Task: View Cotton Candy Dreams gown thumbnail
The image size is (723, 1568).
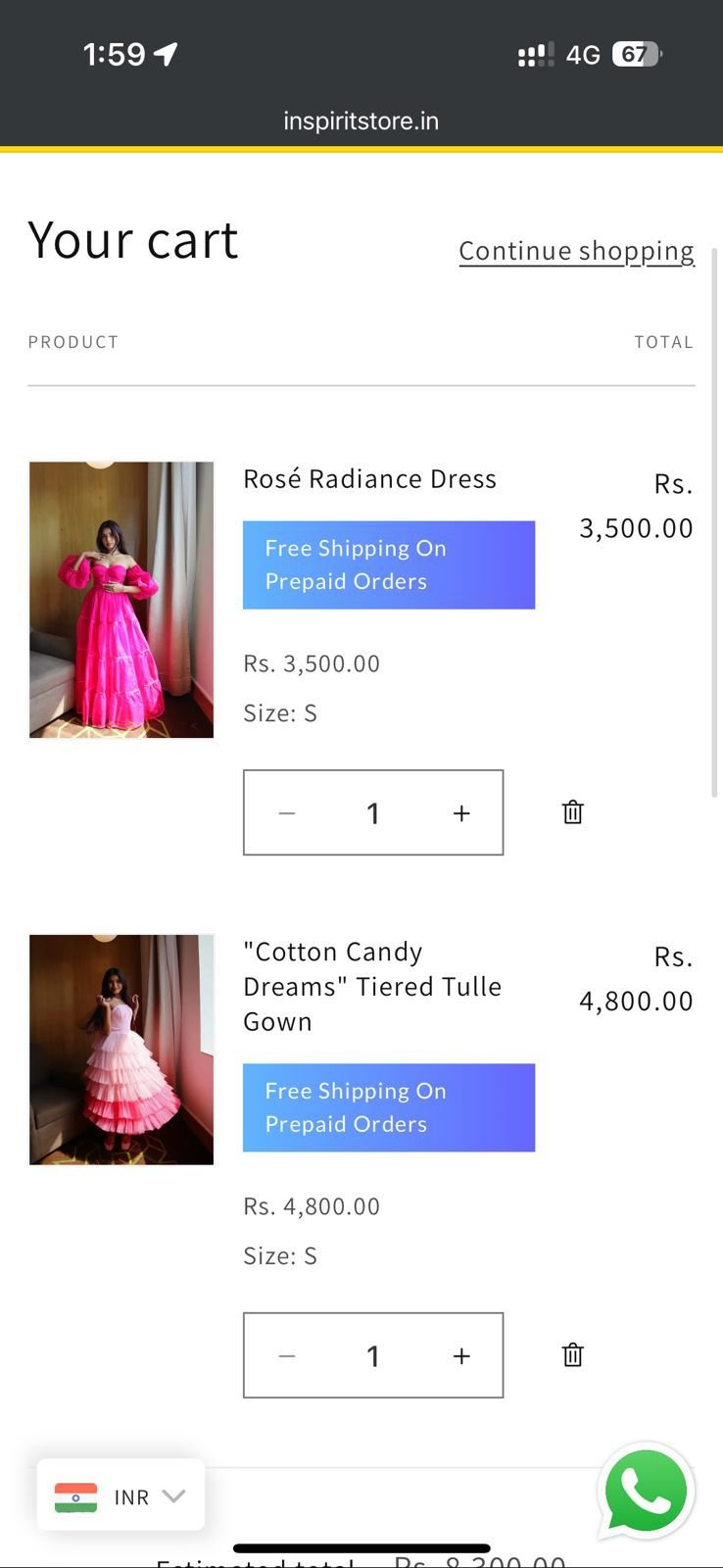Action: [121, 1050]
